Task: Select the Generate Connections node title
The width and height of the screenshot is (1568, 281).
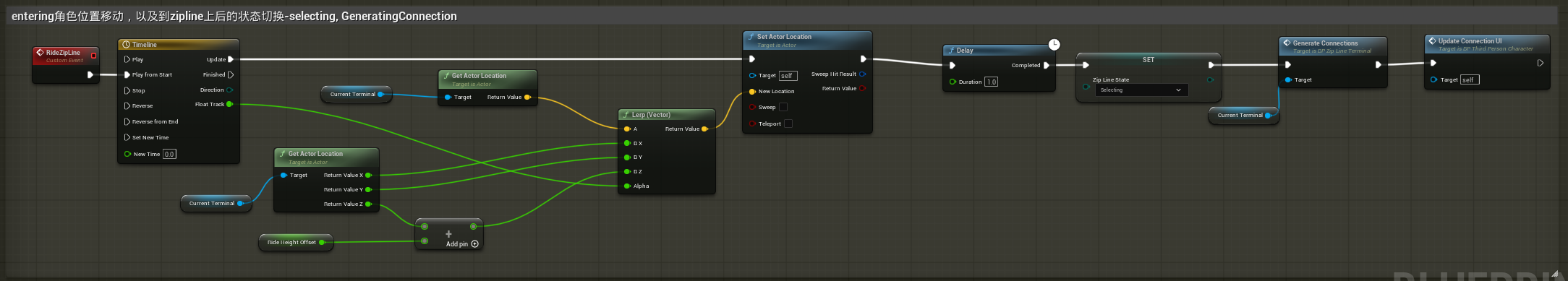Action: pos(1325,43)
